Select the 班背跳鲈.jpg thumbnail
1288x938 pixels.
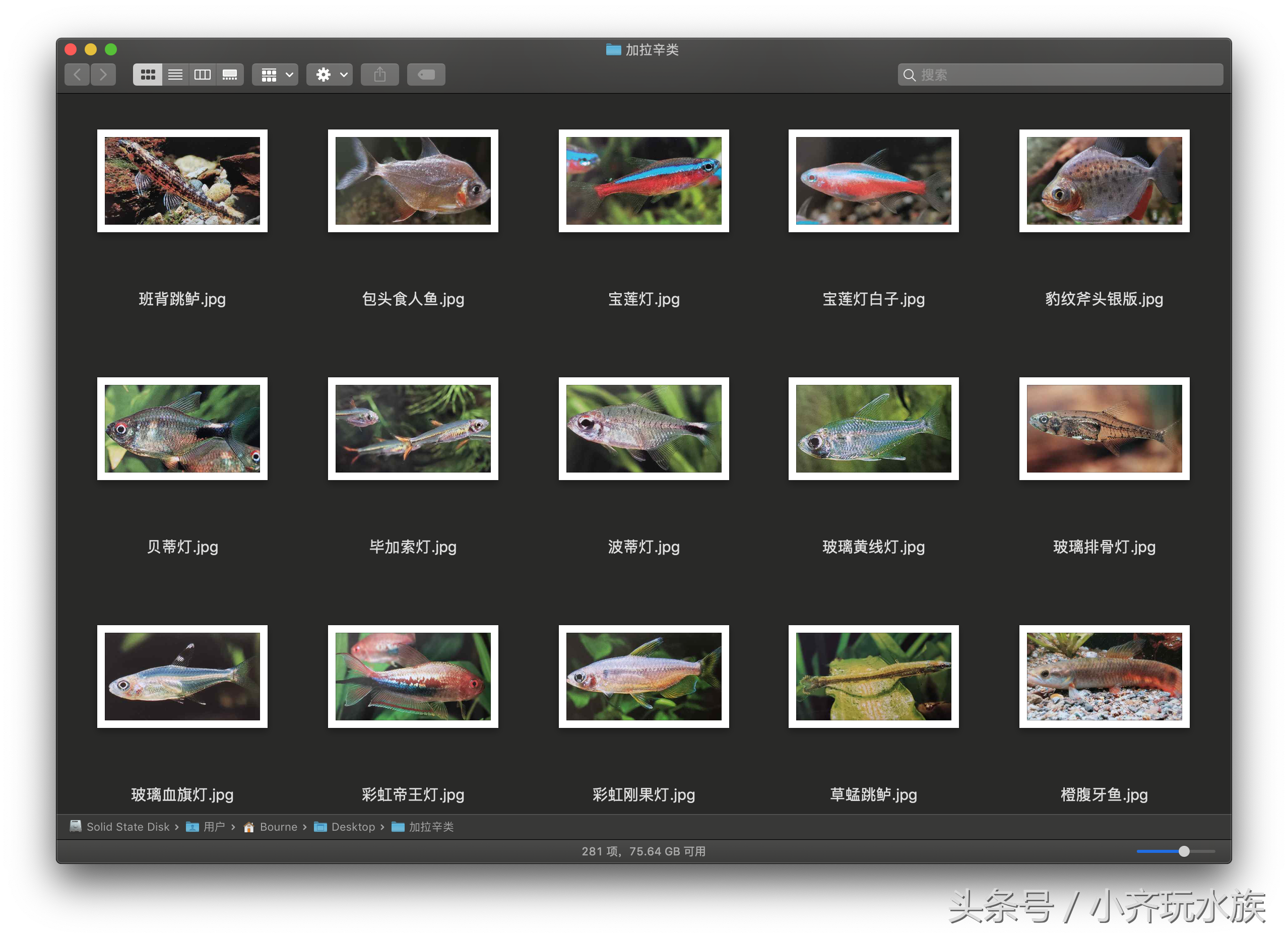pos(182,180)
